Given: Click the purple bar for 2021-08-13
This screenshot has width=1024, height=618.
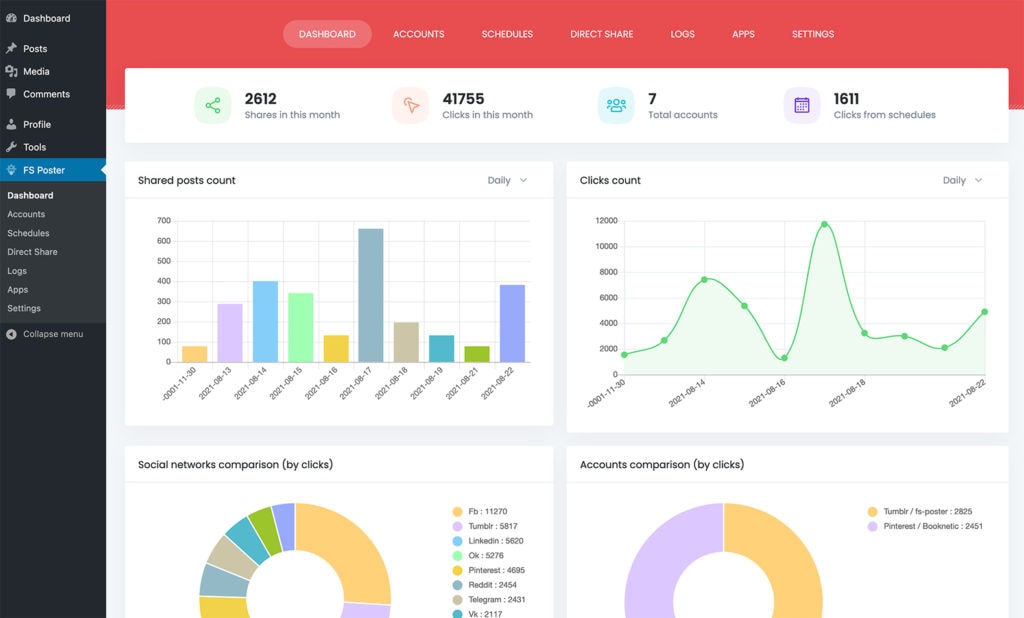Looking at the screenshot, I should point(230,333).
